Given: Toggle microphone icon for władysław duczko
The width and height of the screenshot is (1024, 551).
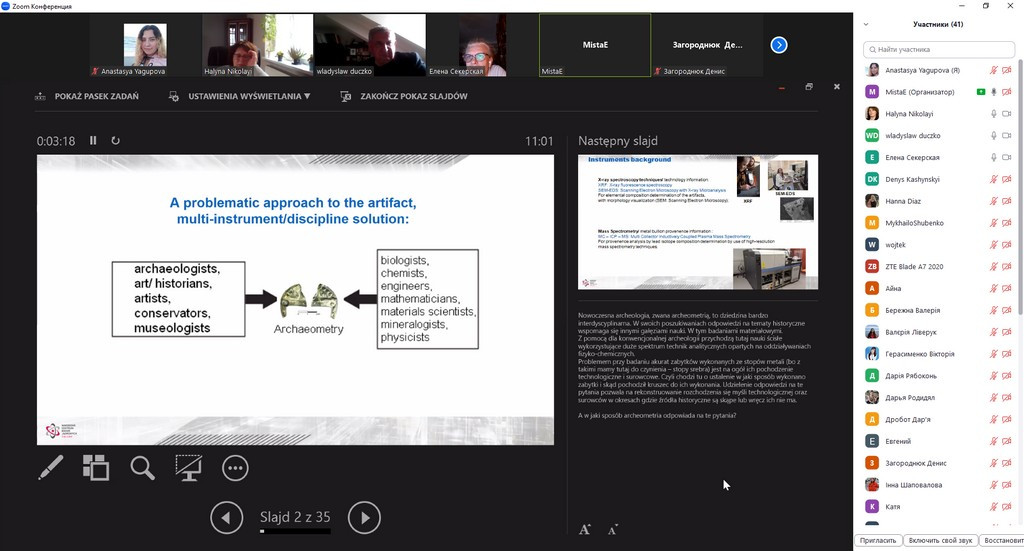Looking at the screenshot, I should pos(993,136).
